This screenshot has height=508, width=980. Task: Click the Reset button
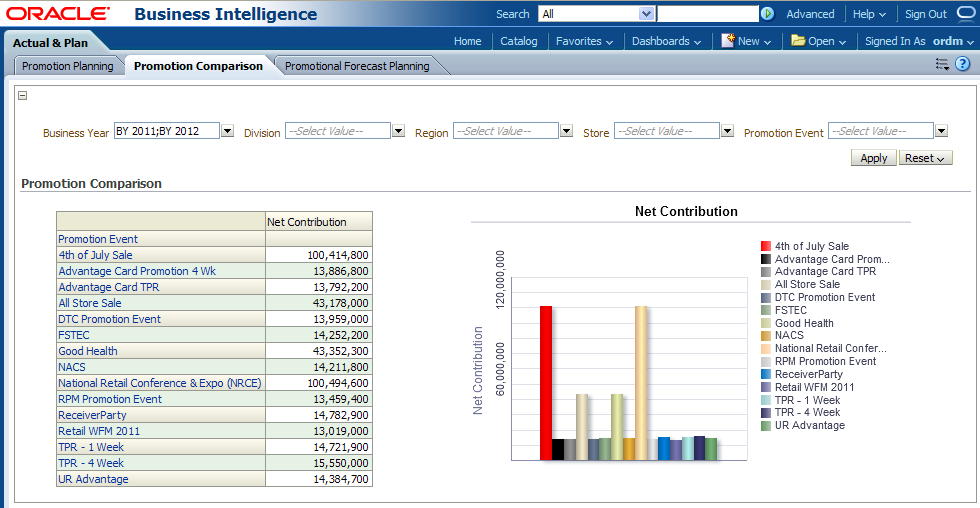click(926, 158)
